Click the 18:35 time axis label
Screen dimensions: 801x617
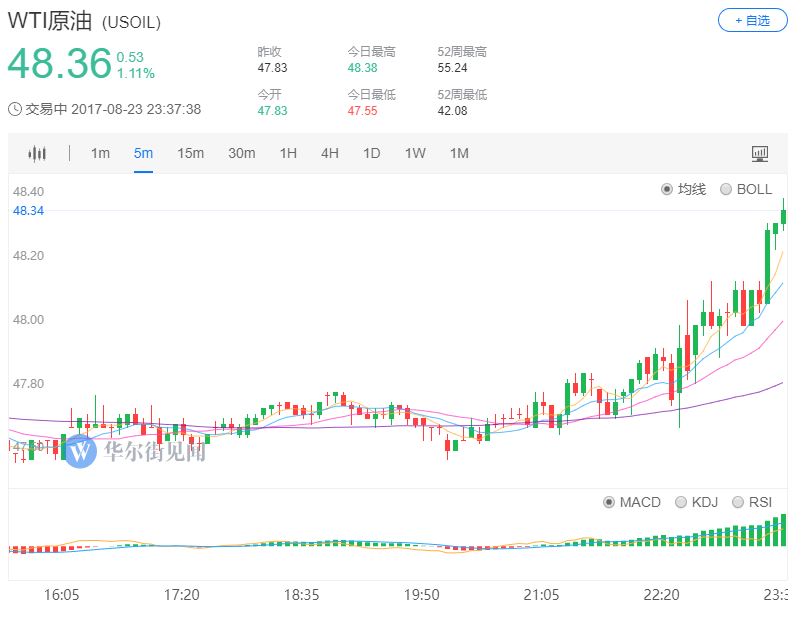(301, 595)
